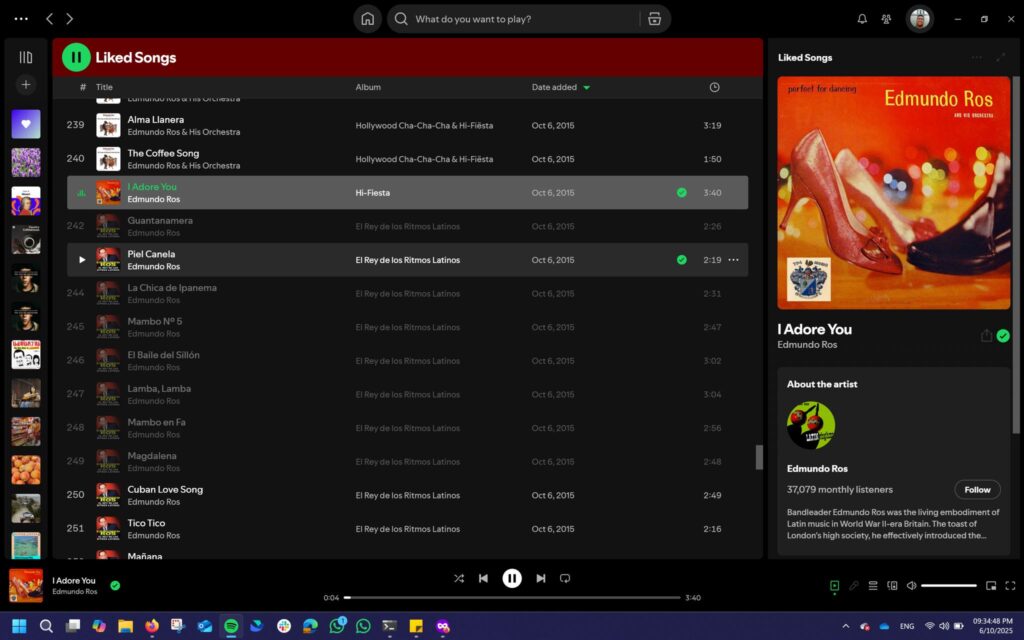Viewport: 1024px width, 640px height.
Task: Toggle repeat mode
Action: (565, 578)
